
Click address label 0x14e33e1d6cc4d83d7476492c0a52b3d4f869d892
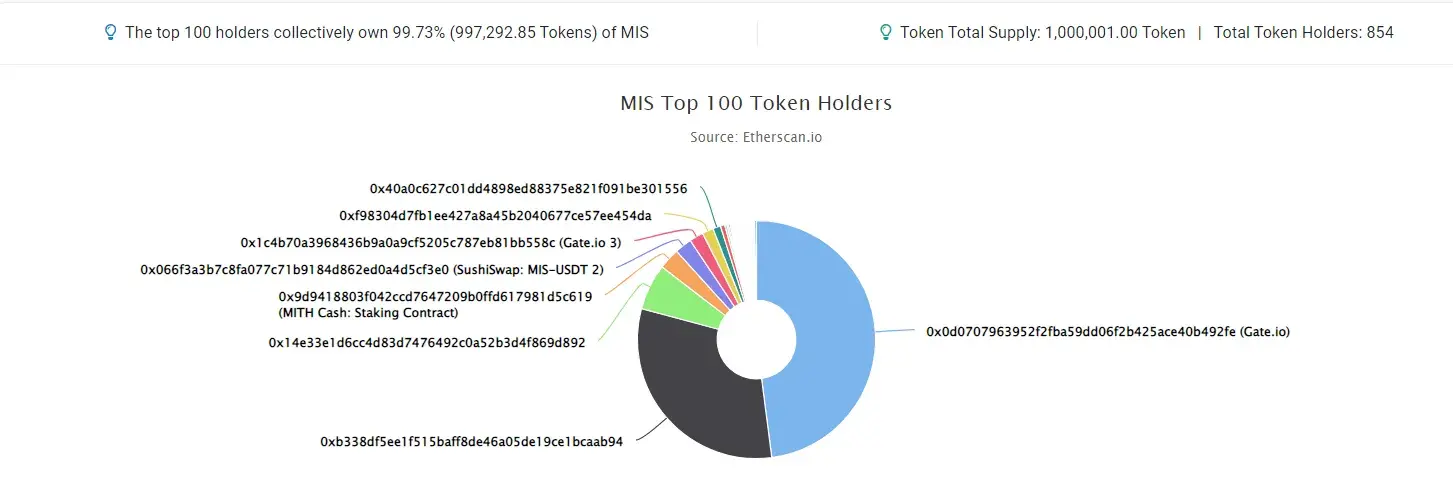427,342
